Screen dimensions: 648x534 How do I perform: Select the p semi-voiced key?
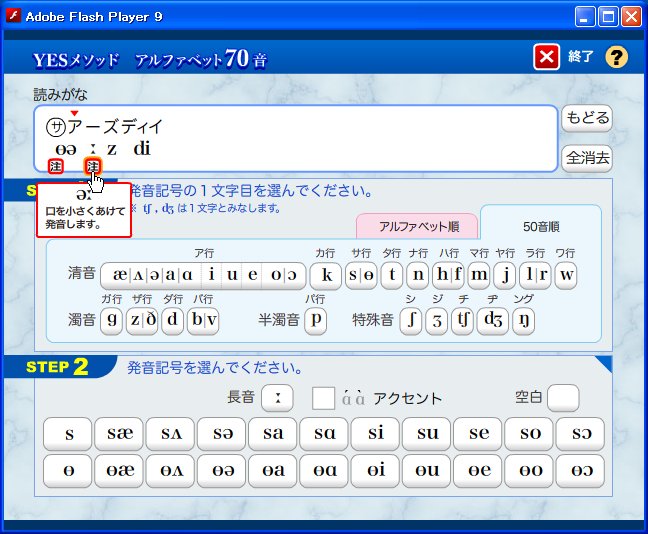(316, 320)
